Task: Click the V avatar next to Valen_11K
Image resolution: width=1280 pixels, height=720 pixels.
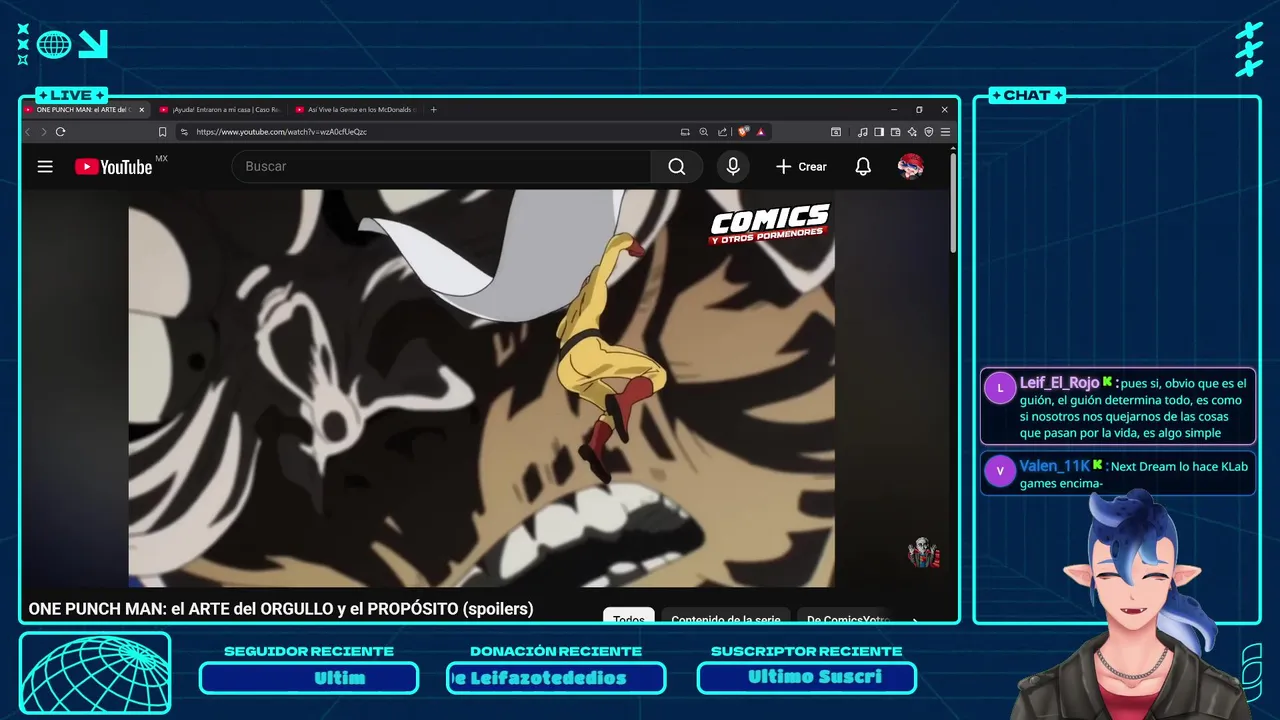Action: pos(1000,471)
